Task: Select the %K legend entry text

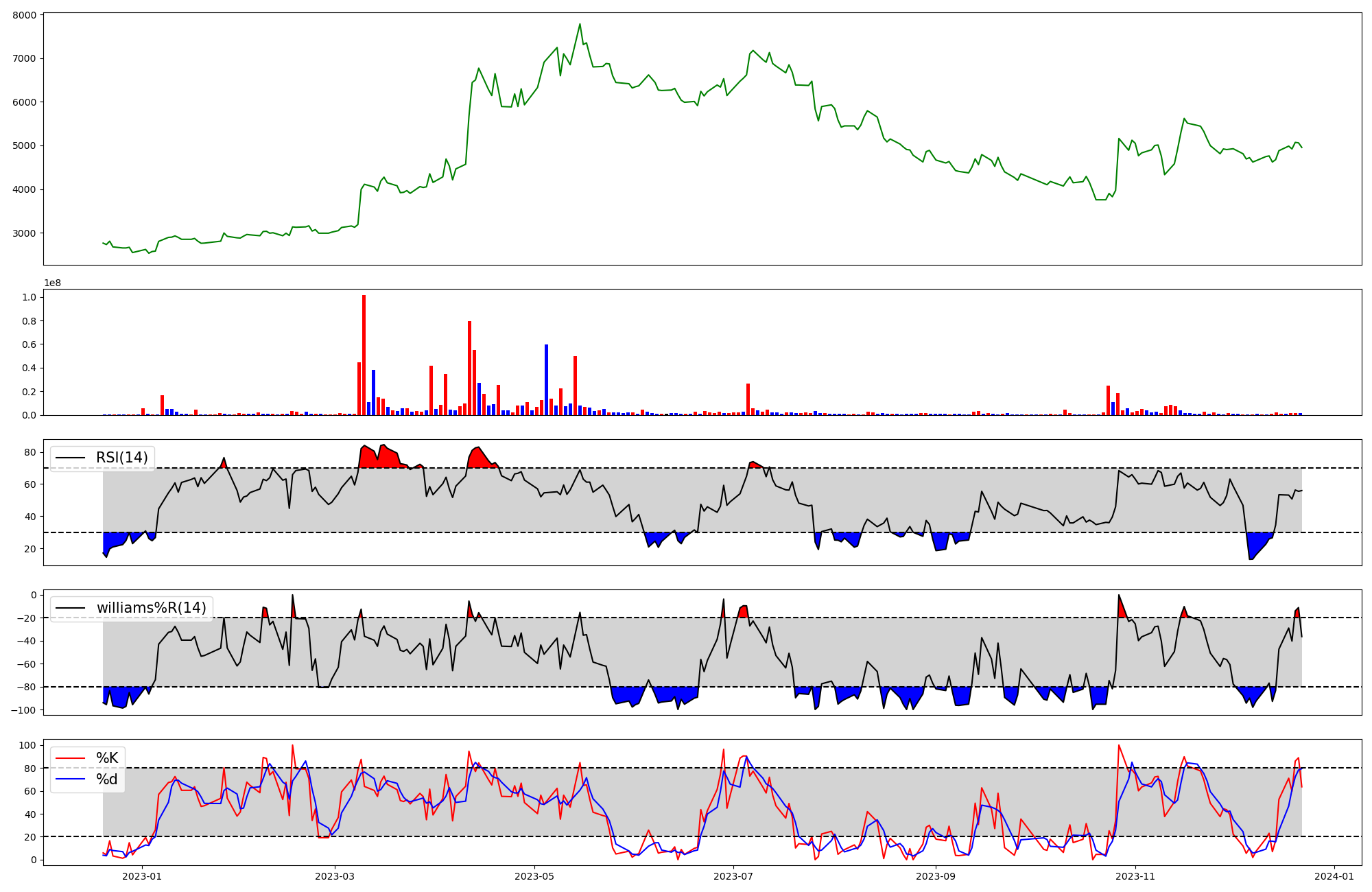Action: point(107,758)
